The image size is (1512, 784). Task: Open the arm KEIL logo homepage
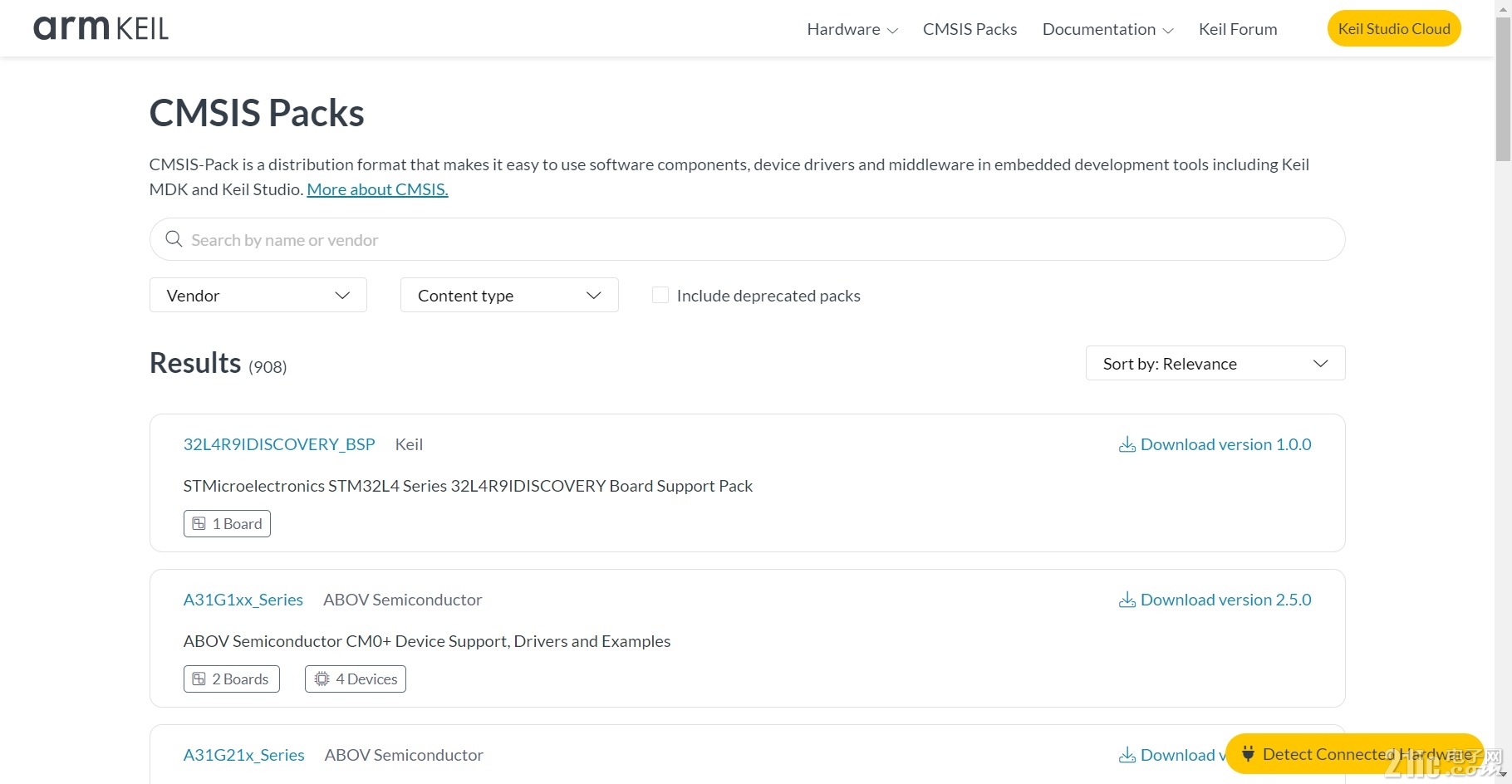pyautogui.click(x=101, y=28)
